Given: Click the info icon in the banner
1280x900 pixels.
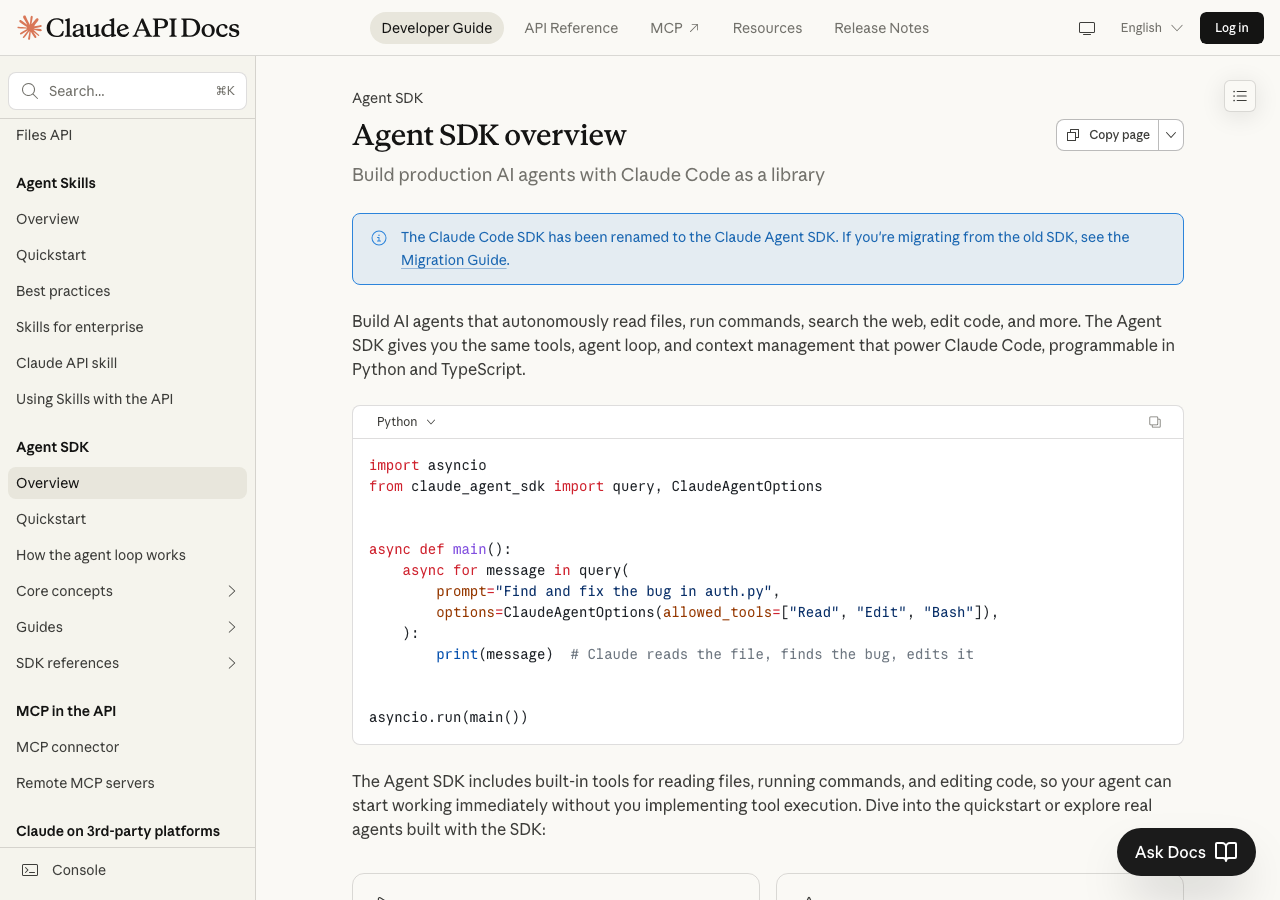Looking at the screenshot, I should pos(379,238).
